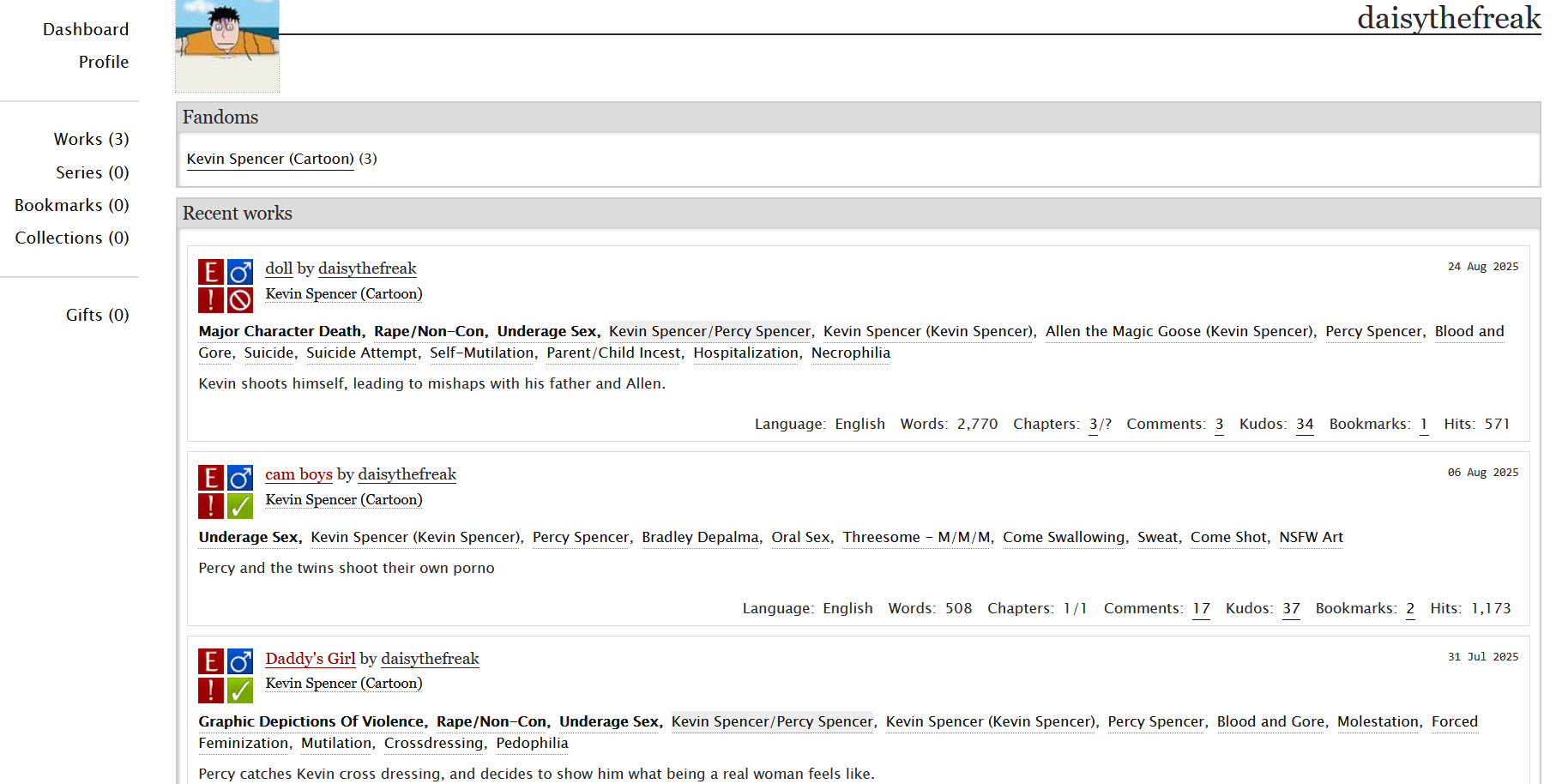Select the Allen the Magic Goose tag
Screen dimensions: 1568x784
[1179, 331]
